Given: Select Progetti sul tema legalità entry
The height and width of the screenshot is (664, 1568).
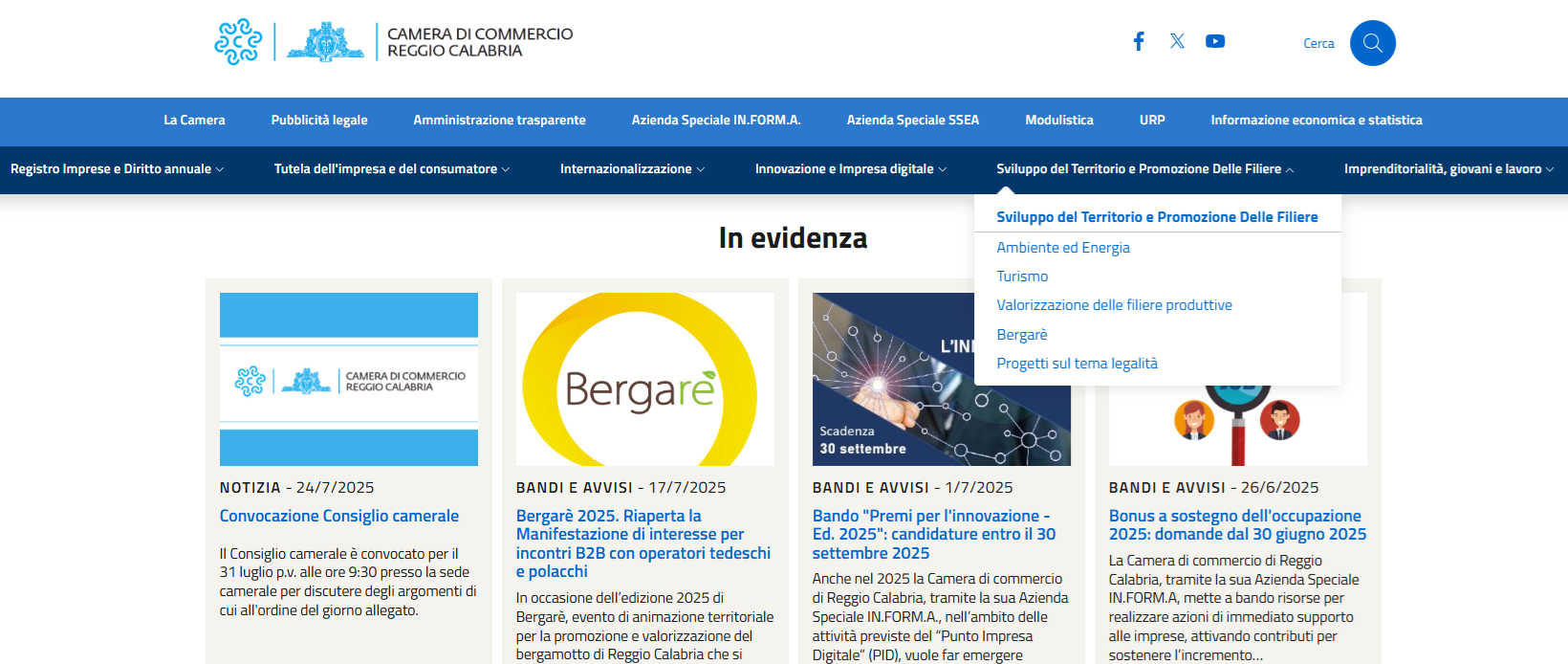Looking at the screenshot, I should pyautogui.click(x=1077, y=364).
